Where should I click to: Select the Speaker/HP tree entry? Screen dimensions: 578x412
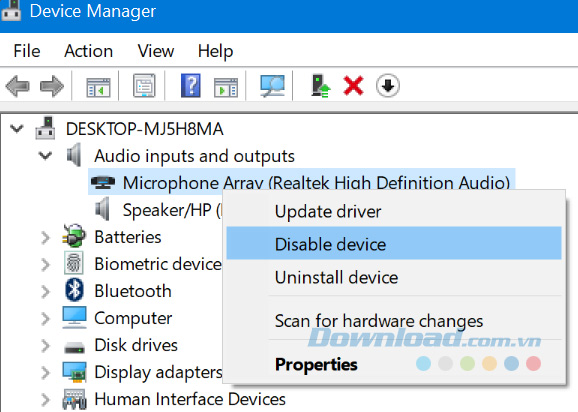click(172, 210)
